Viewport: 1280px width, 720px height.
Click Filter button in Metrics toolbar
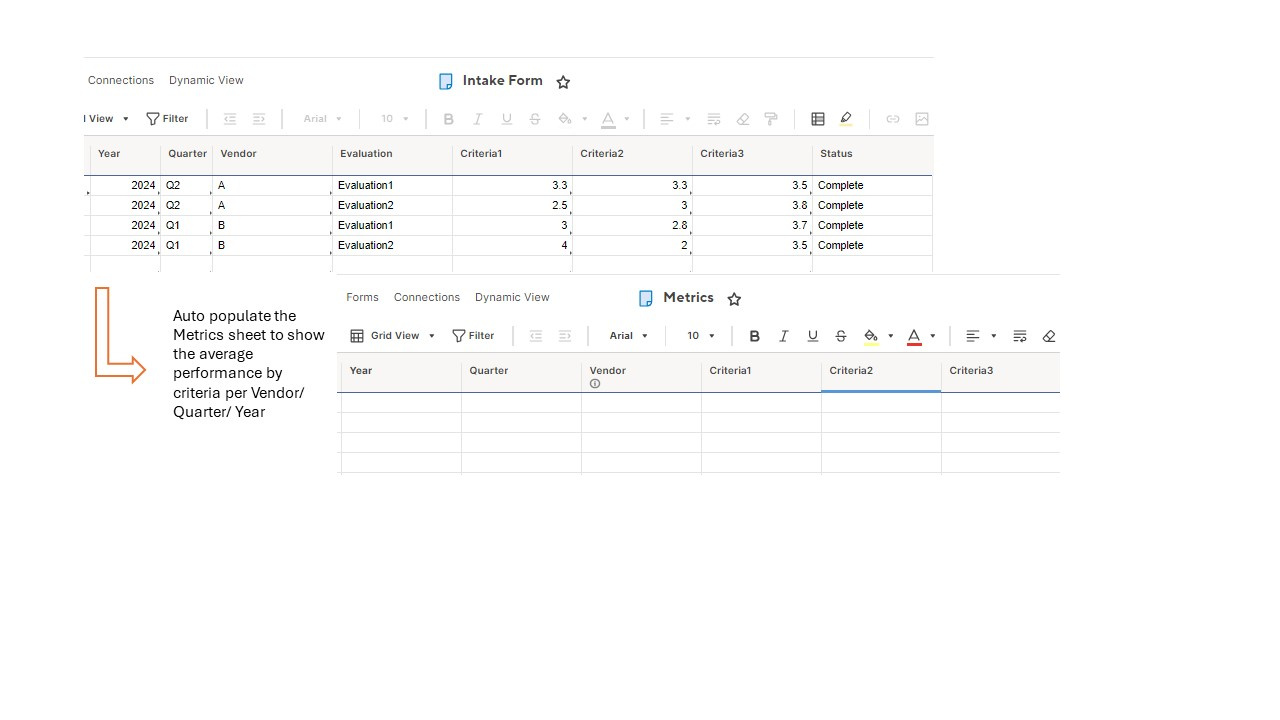(x=474, y=336)
